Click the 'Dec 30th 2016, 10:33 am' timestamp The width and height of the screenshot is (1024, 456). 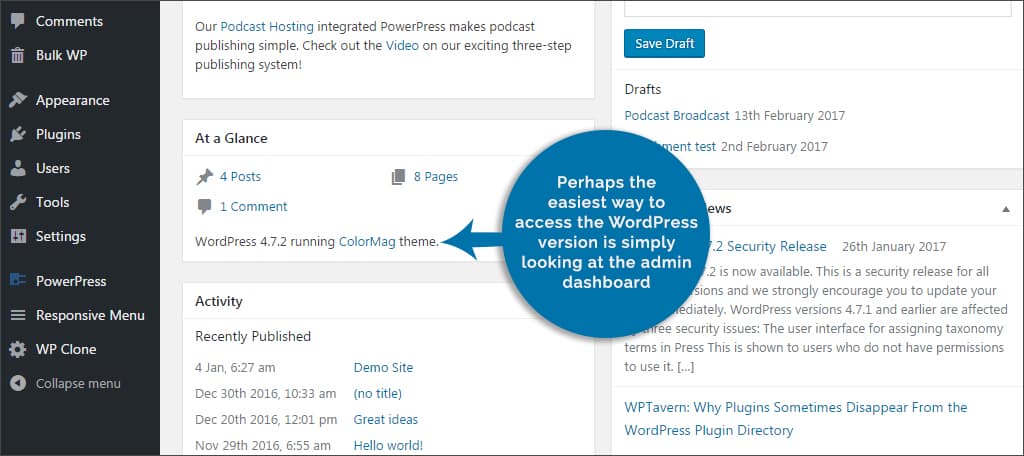266,394
